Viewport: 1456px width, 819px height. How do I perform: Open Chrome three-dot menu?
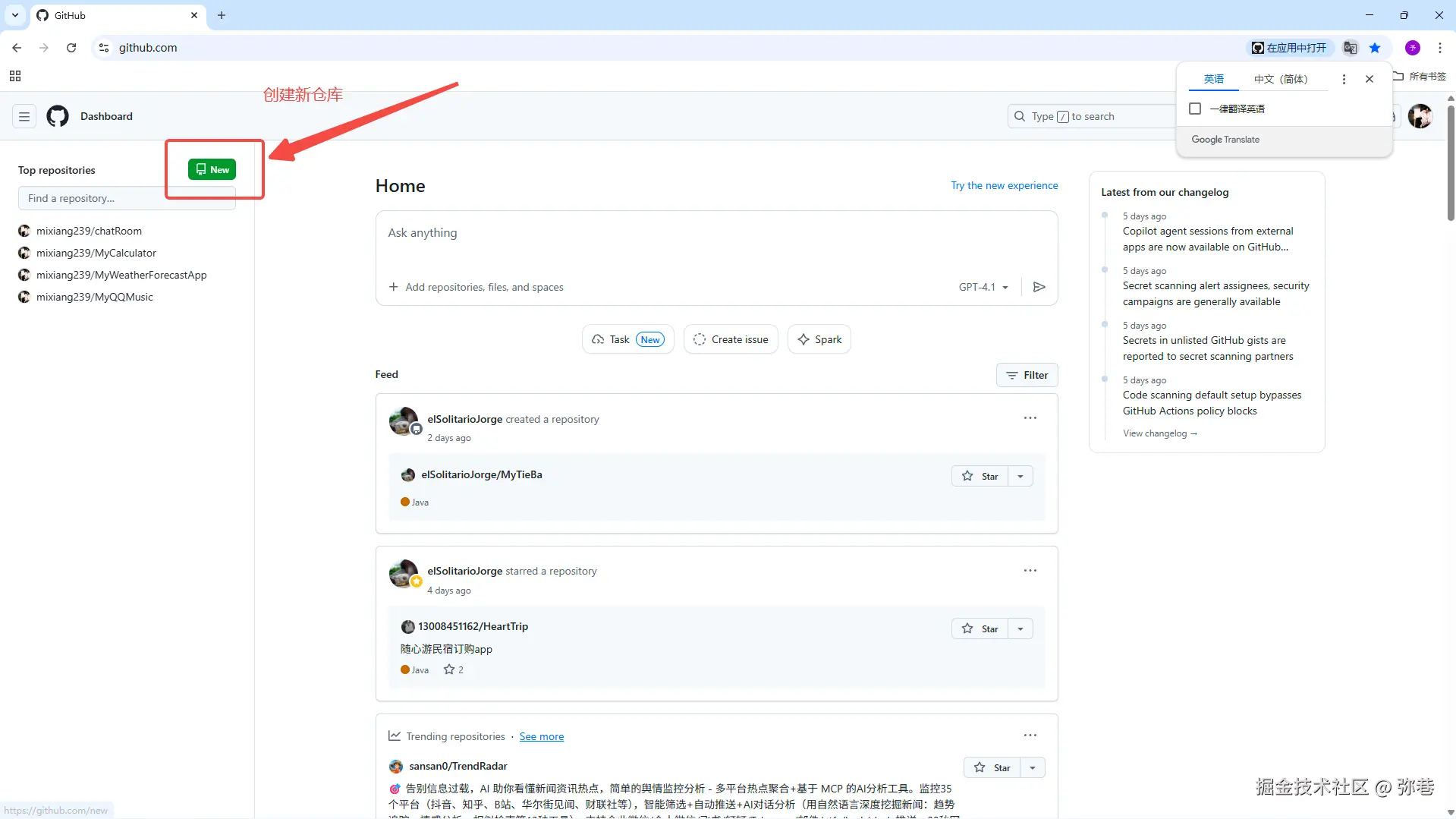point(1440,48)
